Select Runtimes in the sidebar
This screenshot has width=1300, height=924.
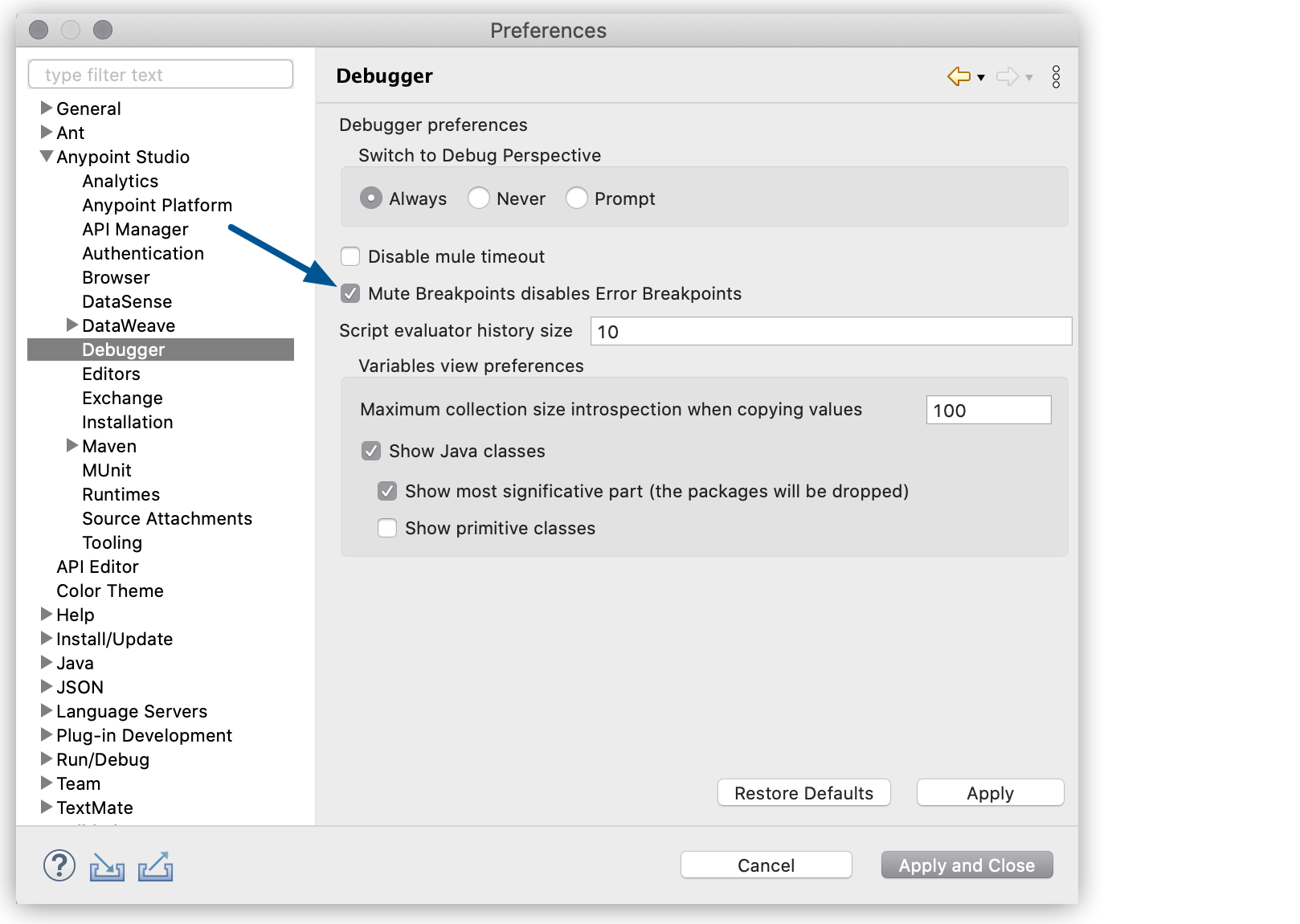point(121,494)
